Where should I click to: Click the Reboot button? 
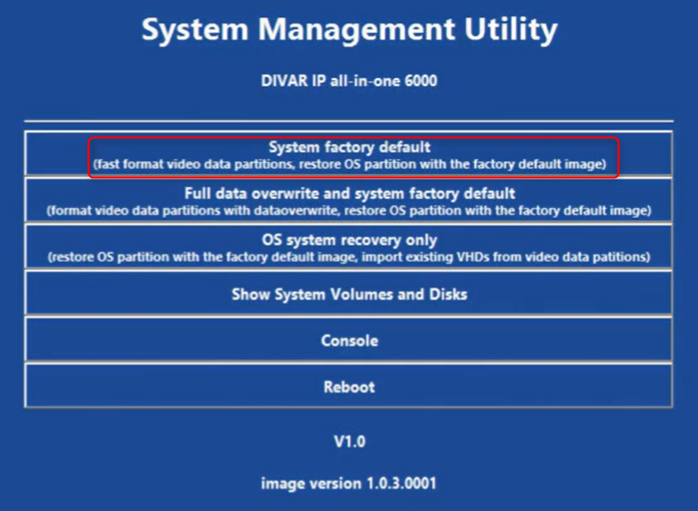pyautogui.click(x=349, y=386)
